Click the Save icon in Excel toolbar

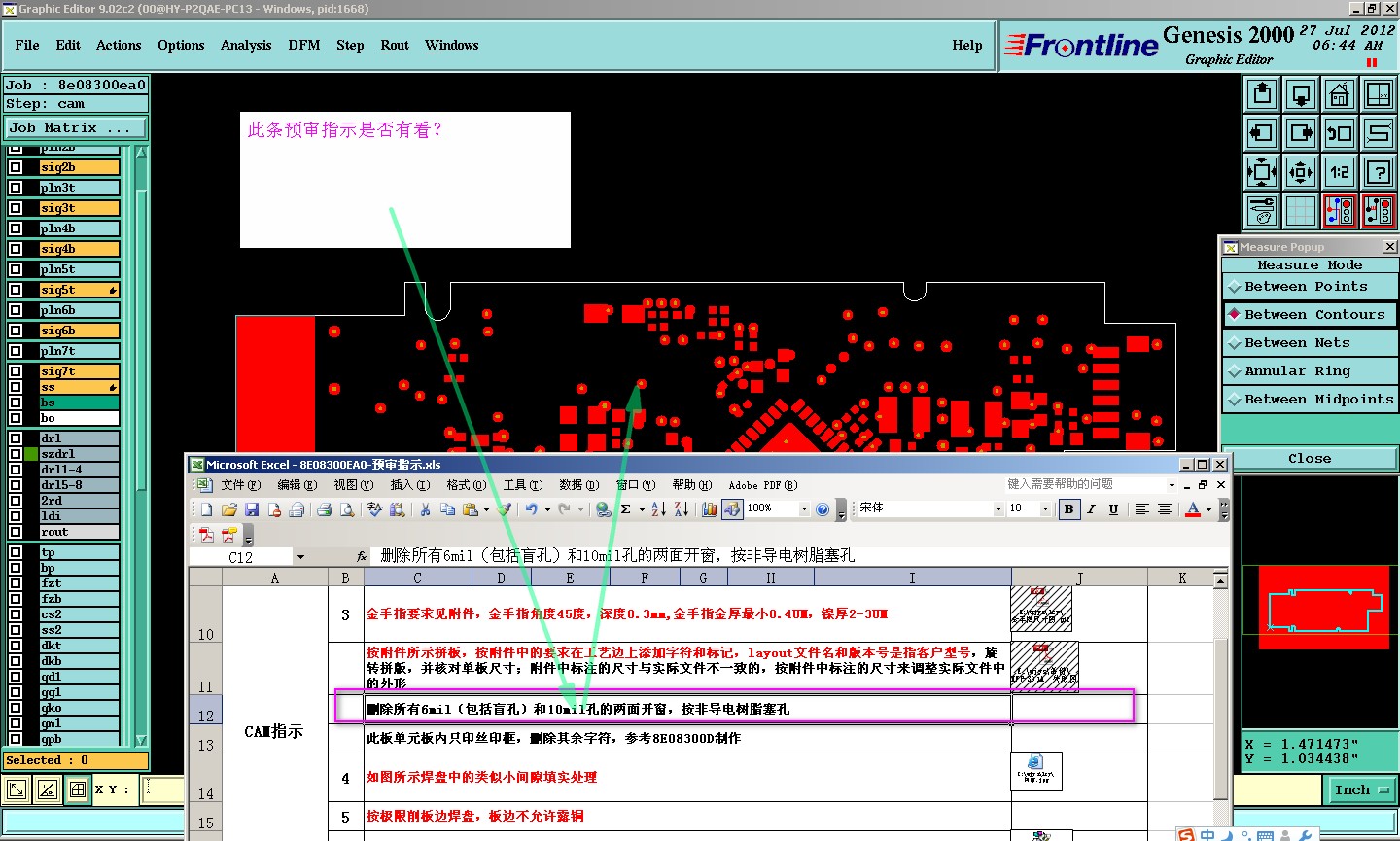(x=252, y=509)
